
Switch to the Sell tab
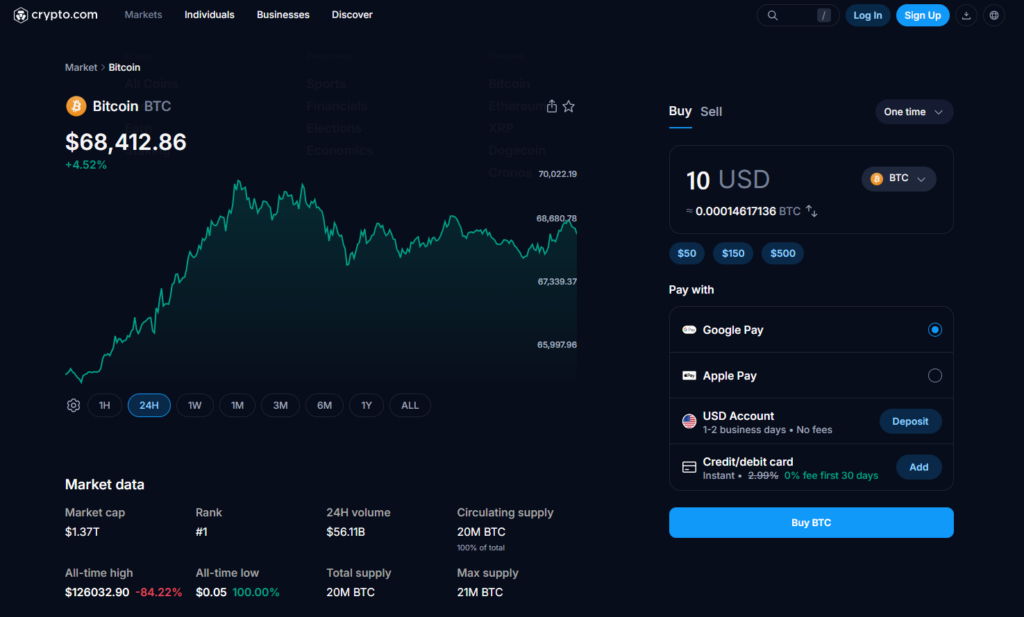click(711, 112)
